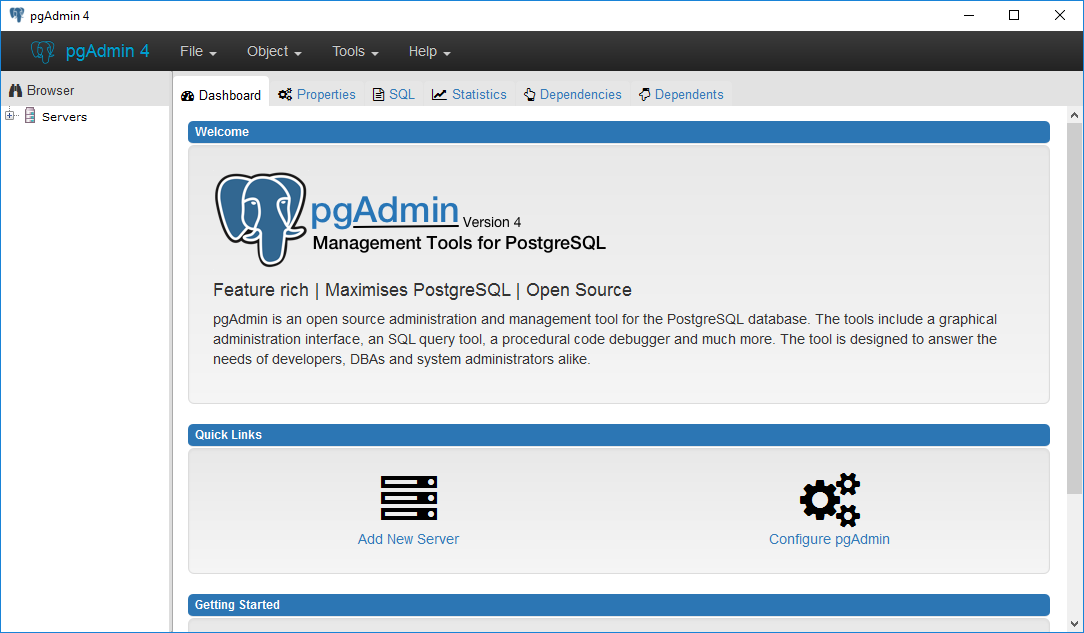Click the Configure pgAdmin link
Screen dimensions: 1084x633
tap(830, 539)
